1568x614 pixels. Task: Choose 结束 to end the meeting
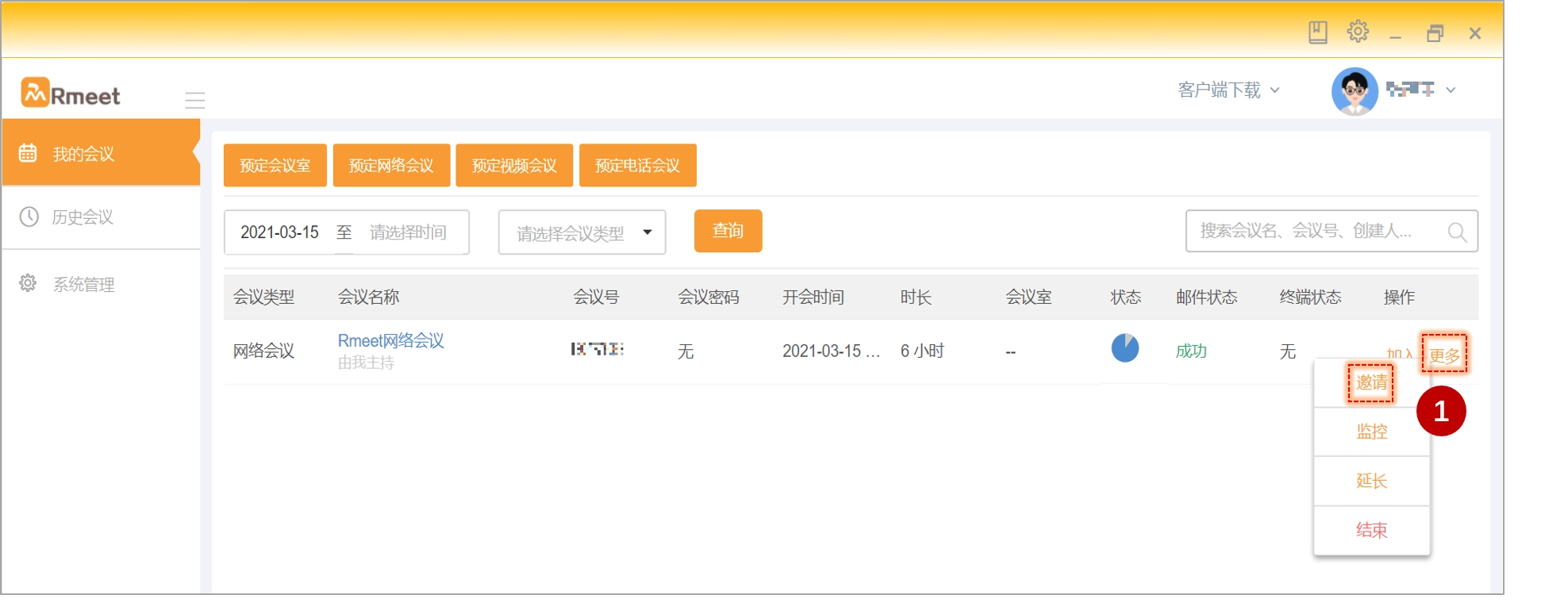1371,530
